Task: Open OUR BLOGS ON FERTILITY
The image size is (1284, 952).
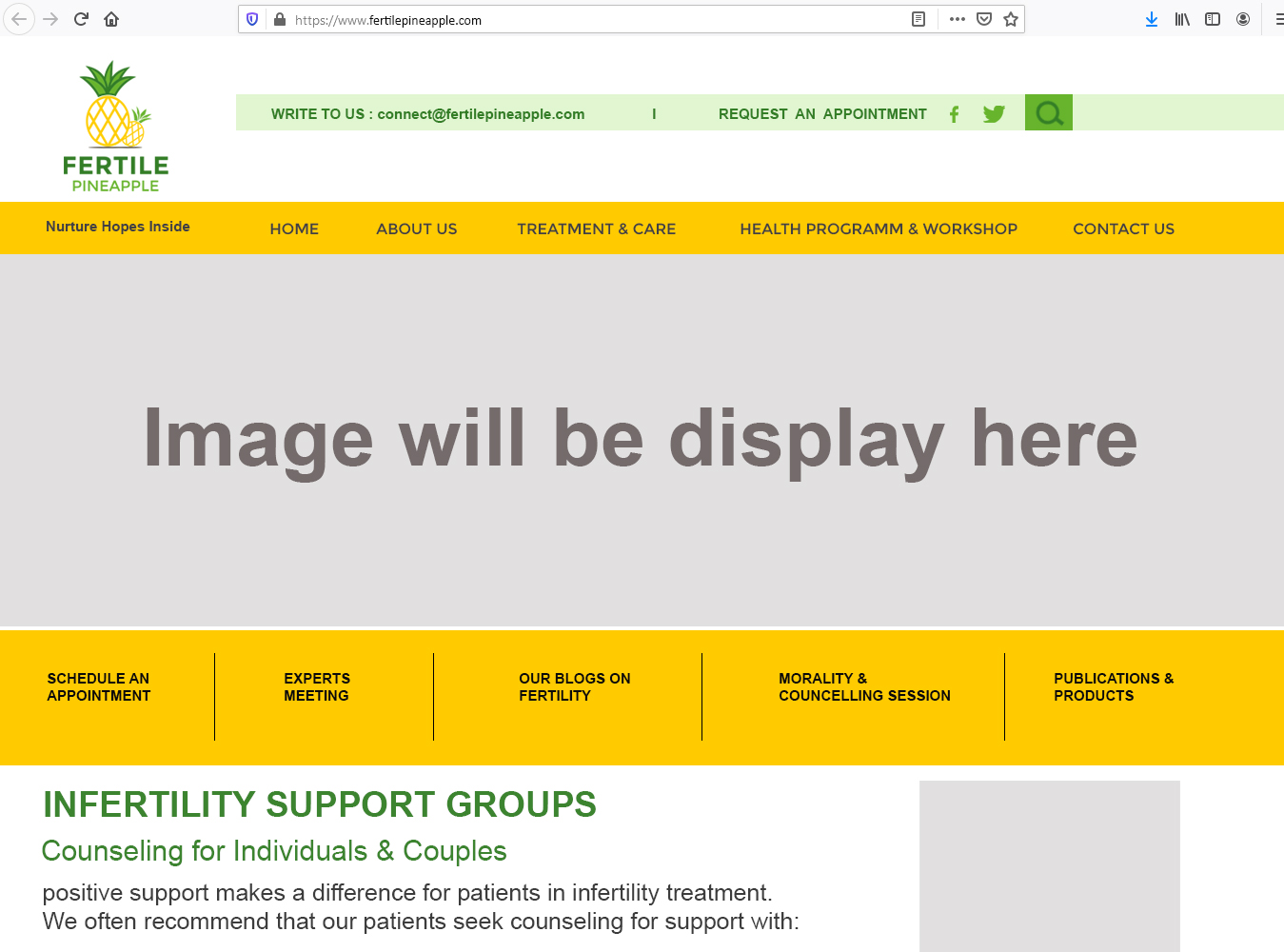Action: point(574,687)
